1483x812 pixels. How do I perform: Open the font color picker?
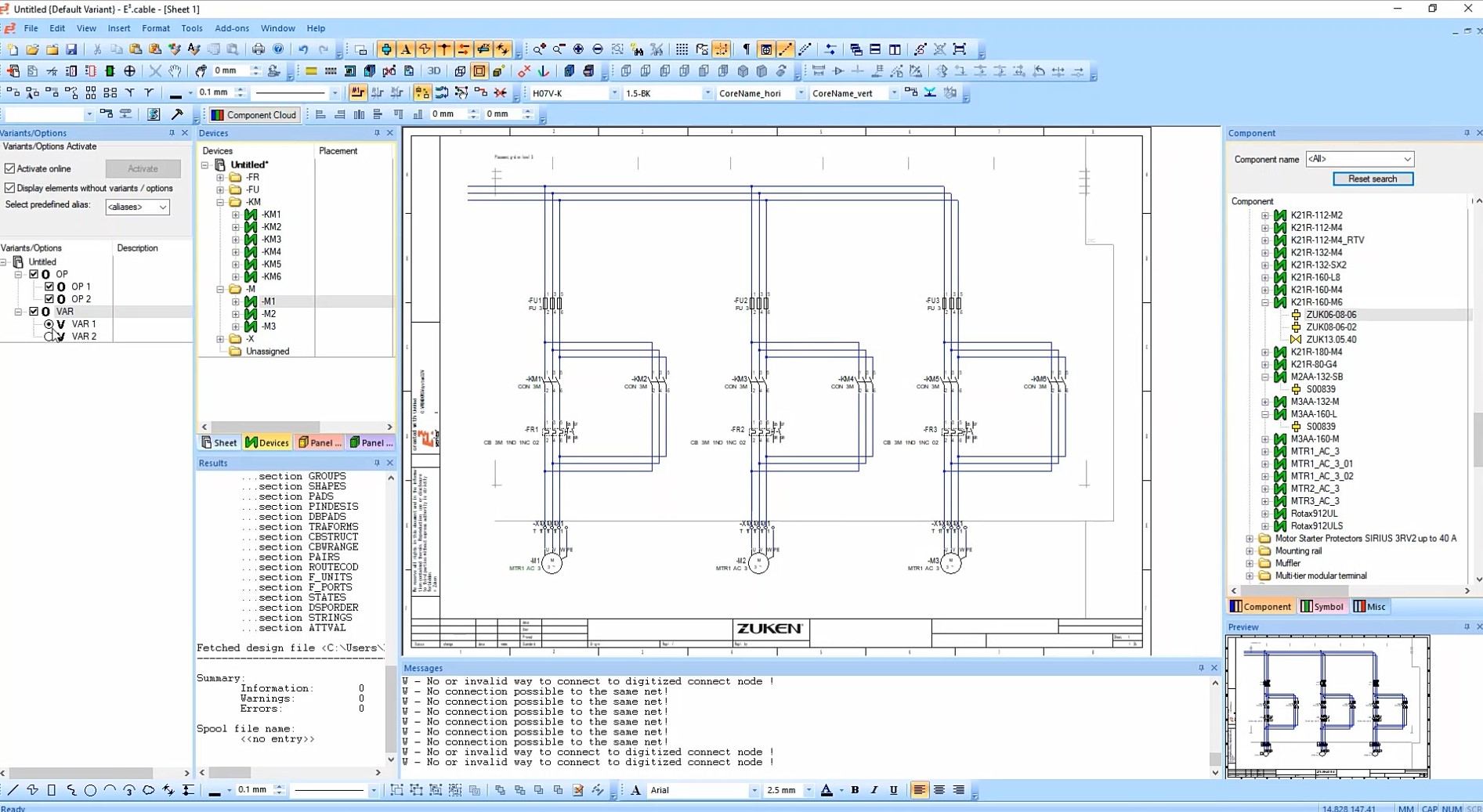click(x=827, y=790)
